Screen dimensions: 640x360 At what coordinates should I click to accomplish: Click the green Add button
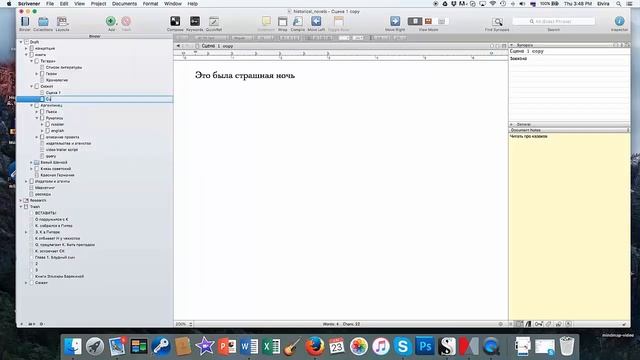tap(111, 21)
